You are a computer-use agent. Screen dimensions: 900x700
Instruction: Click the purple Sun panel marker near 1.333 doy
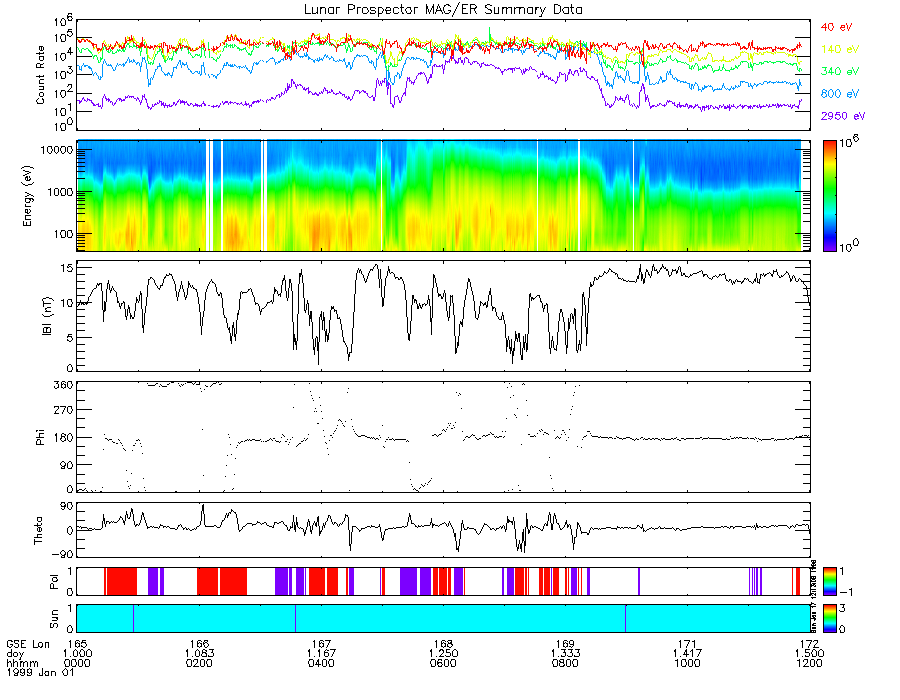tap(626, 618)
